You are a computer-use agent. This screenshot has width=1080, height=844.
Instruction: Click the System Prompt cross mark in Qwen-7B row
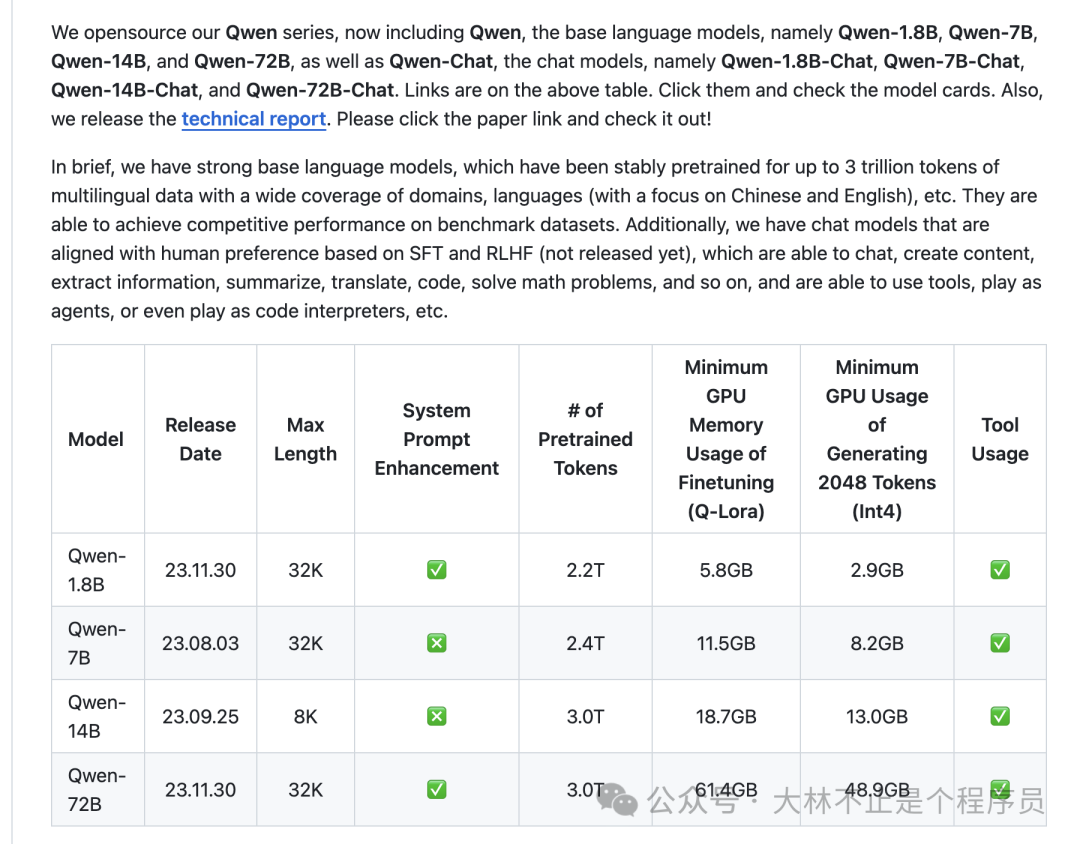[x=437, y=643]
